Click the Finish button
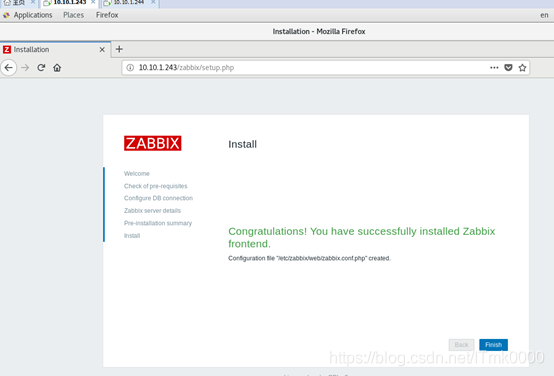Viewport: 554px width, 376px height. [x=493, y=345]
